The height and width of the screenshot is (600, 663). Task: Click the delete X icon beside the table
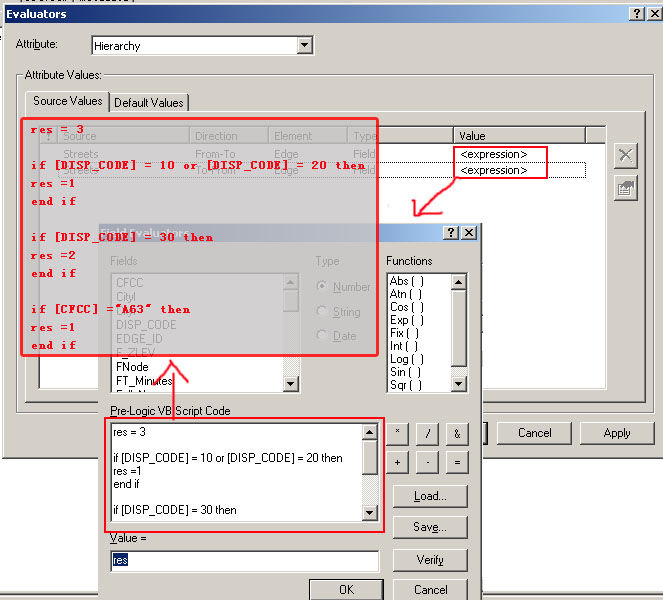pyautogui.click(x=625, y=155)
